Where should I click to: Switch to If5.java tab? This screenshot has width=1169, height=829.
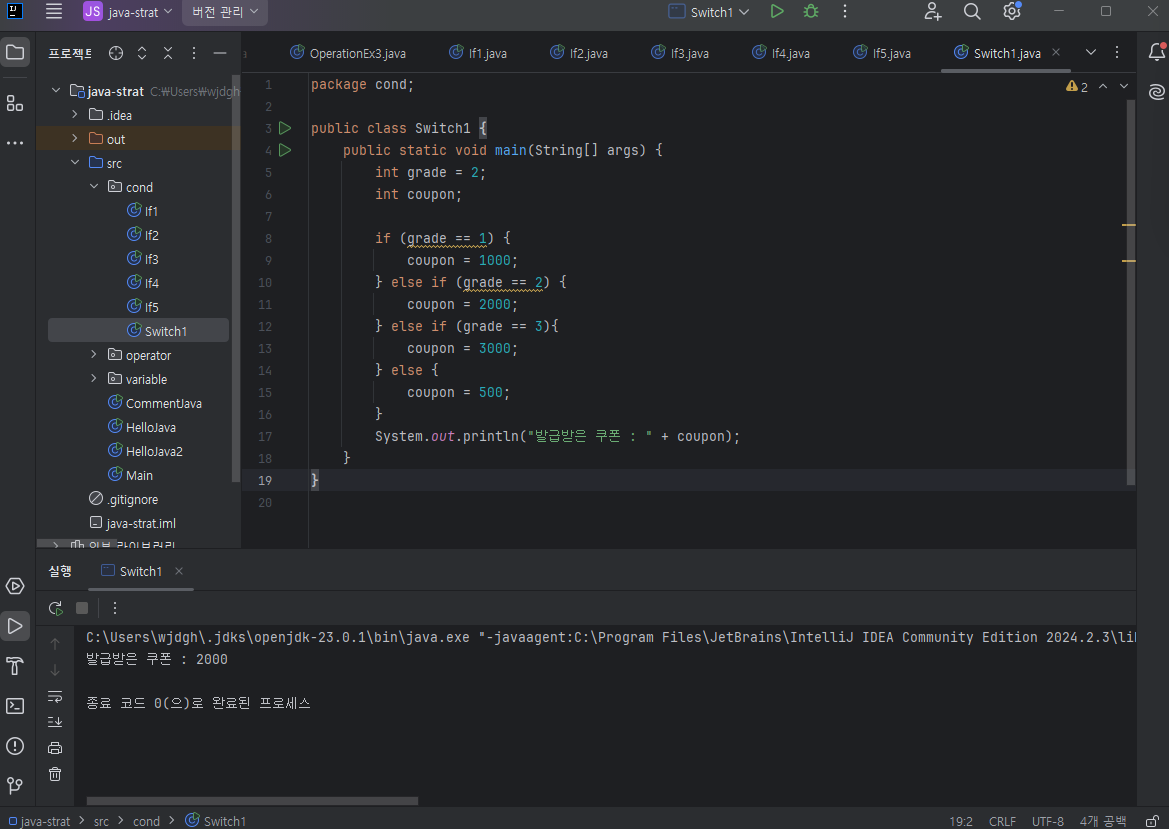point(882,53)
